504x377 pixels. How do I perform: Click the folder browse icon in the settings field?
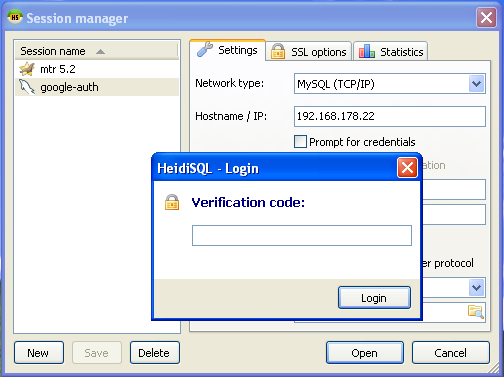(x=476, y=312)
